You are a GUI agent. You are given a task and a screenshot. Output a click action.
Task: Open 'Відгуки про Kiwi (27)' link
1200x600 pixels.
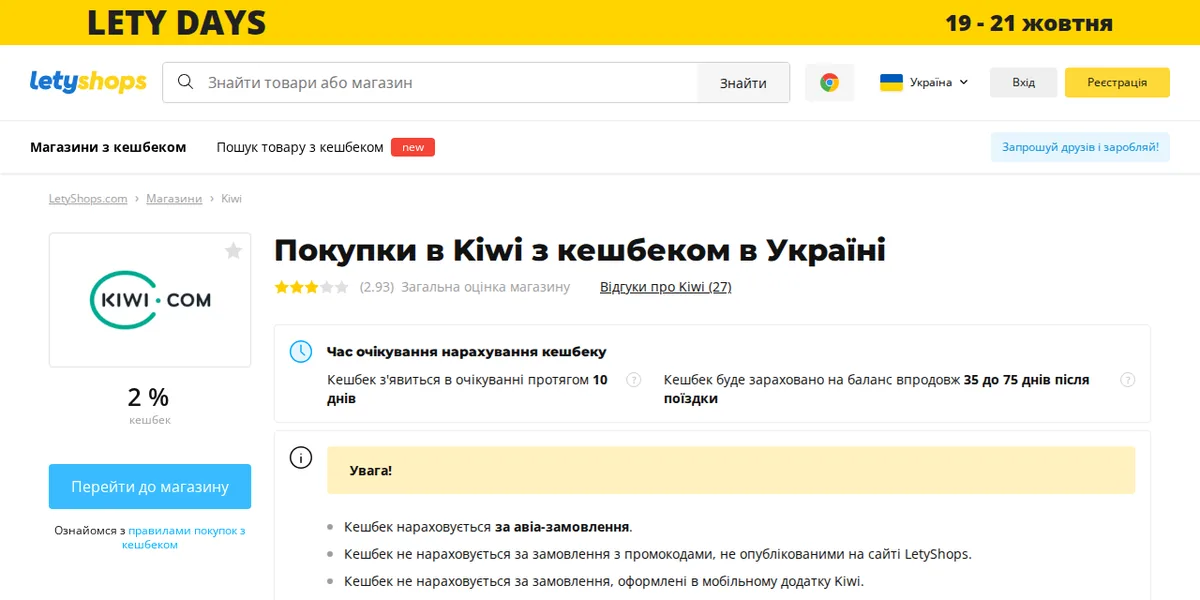tap(665, 287)
